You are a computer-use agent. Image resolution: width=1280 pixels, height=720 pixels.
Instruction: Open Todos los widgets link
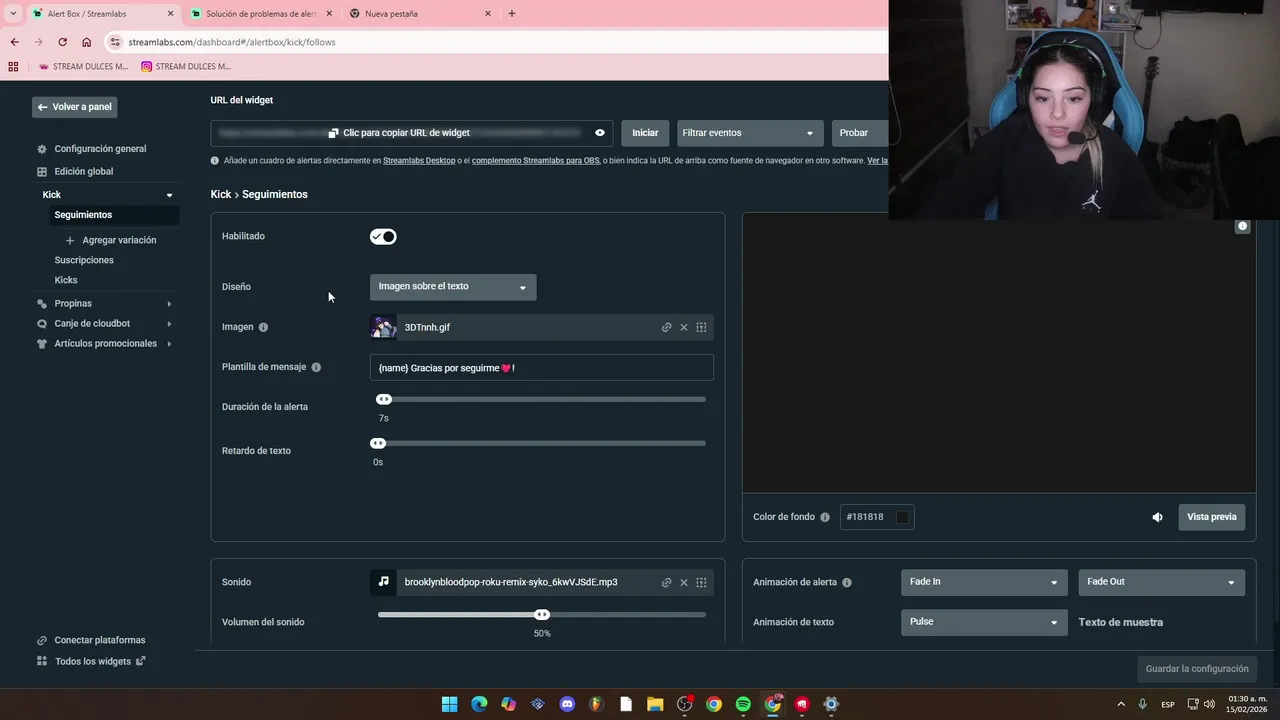[91, 661]
